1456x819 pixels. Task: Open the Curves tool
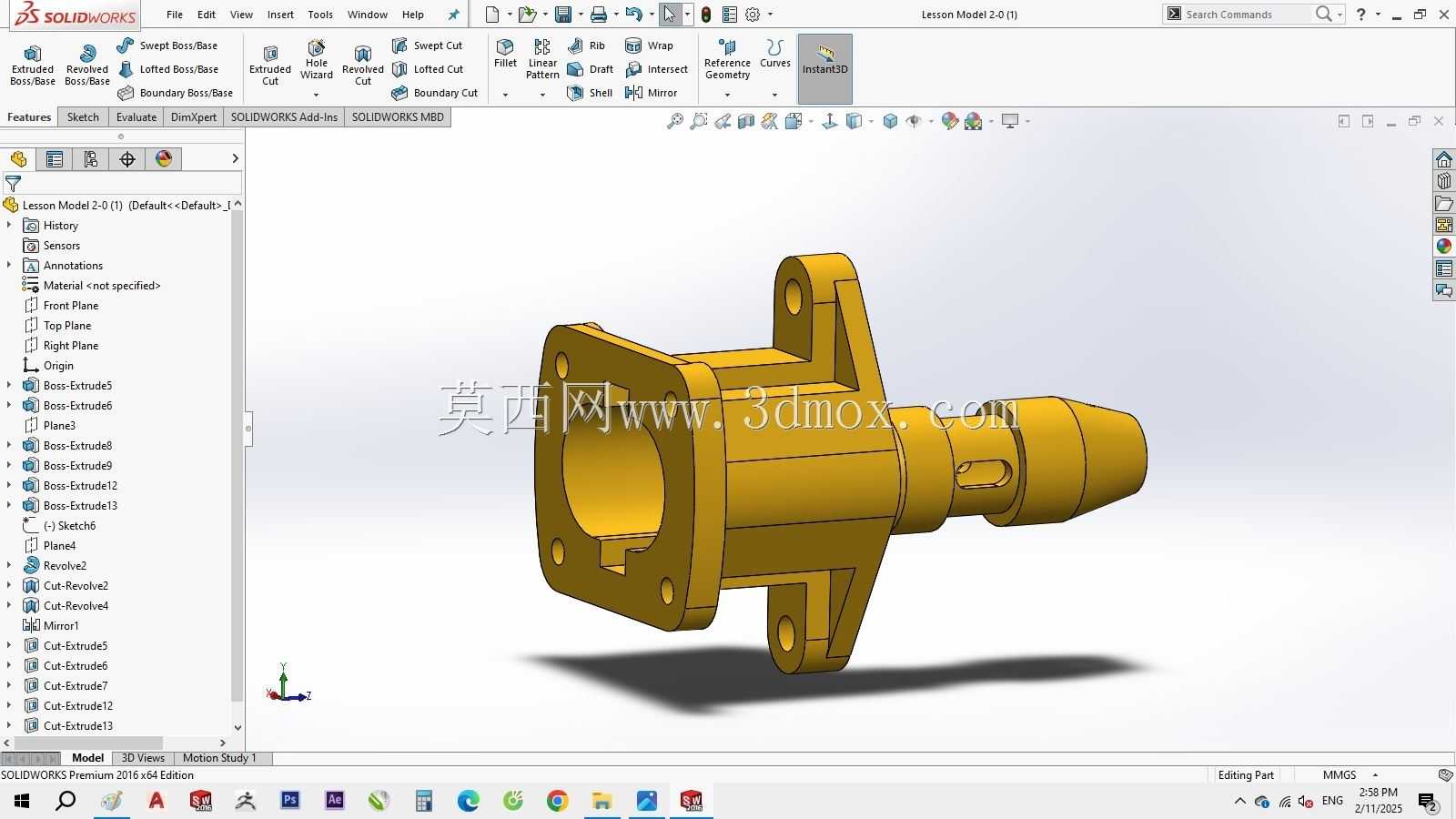click(775, 54)
